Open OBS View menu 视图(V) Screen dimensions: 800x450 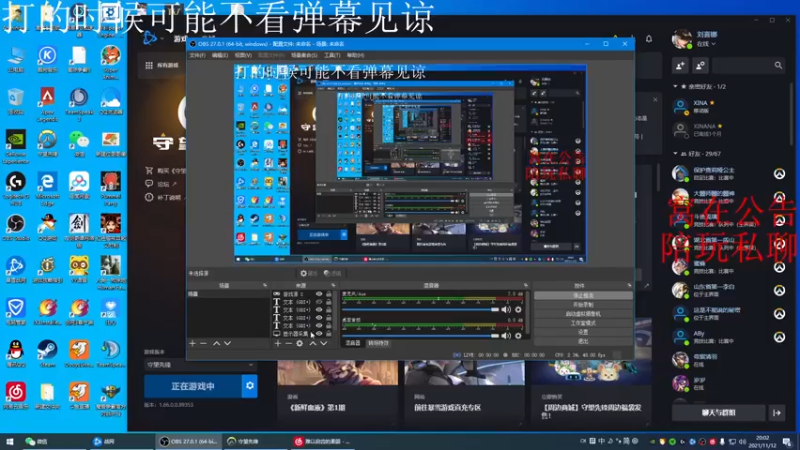[x=243, y=55]
